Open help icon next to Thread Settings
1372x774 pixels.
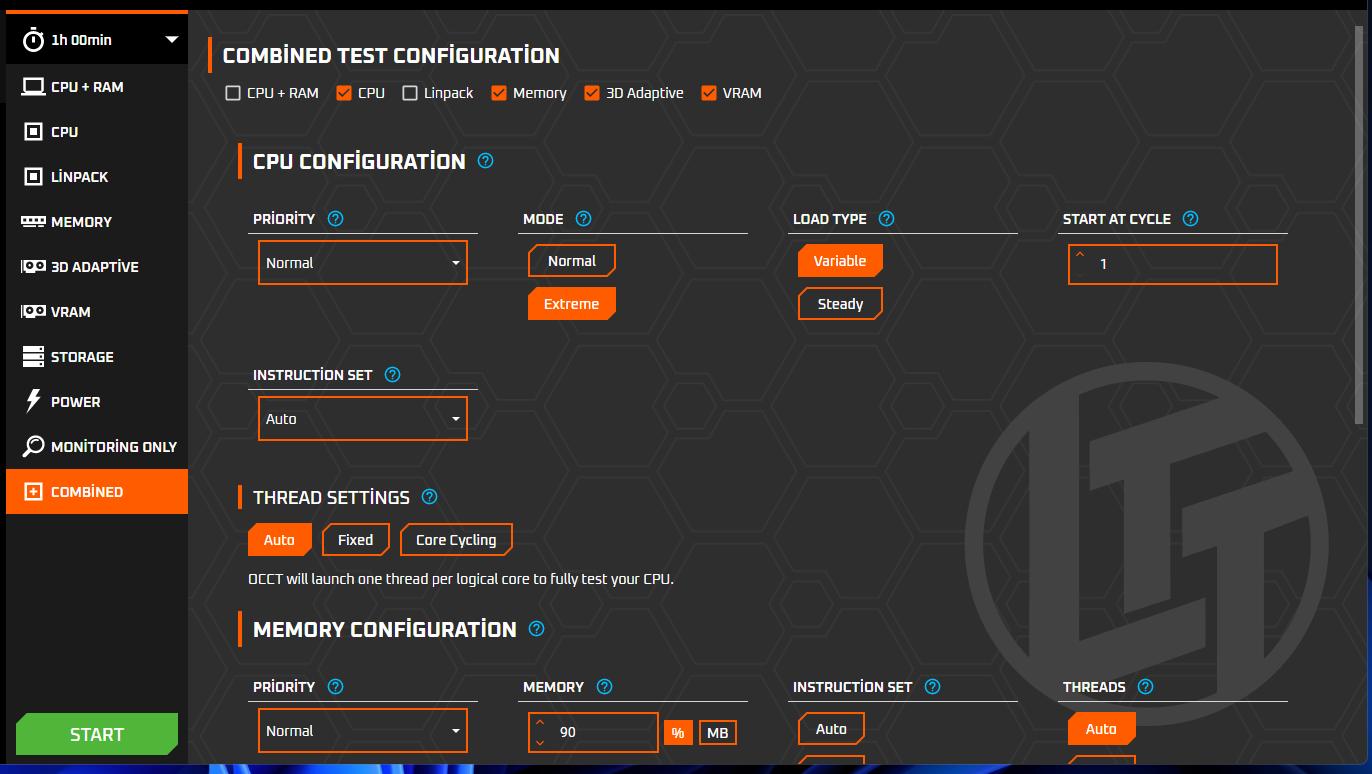click(x=430, y=496)
